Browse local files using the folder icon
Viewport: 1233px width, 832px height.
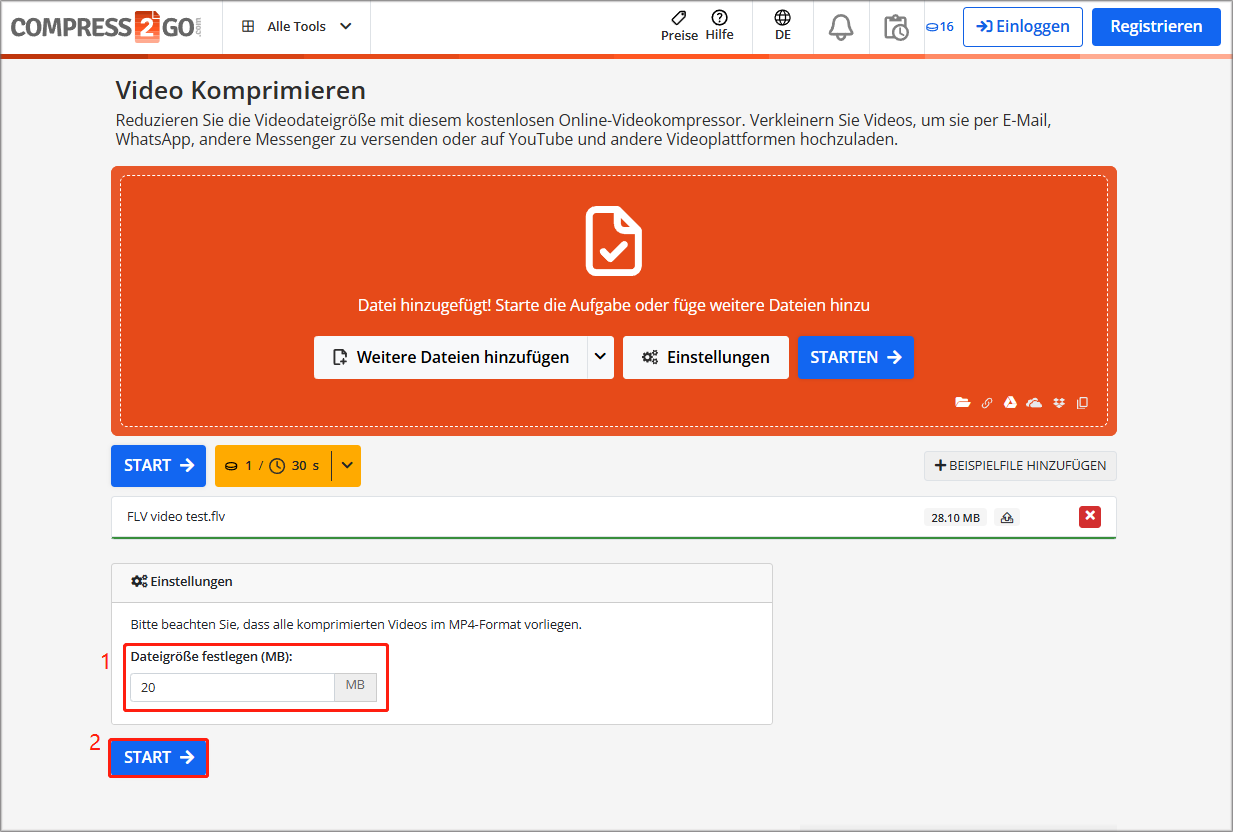click(x=962, y=403)
